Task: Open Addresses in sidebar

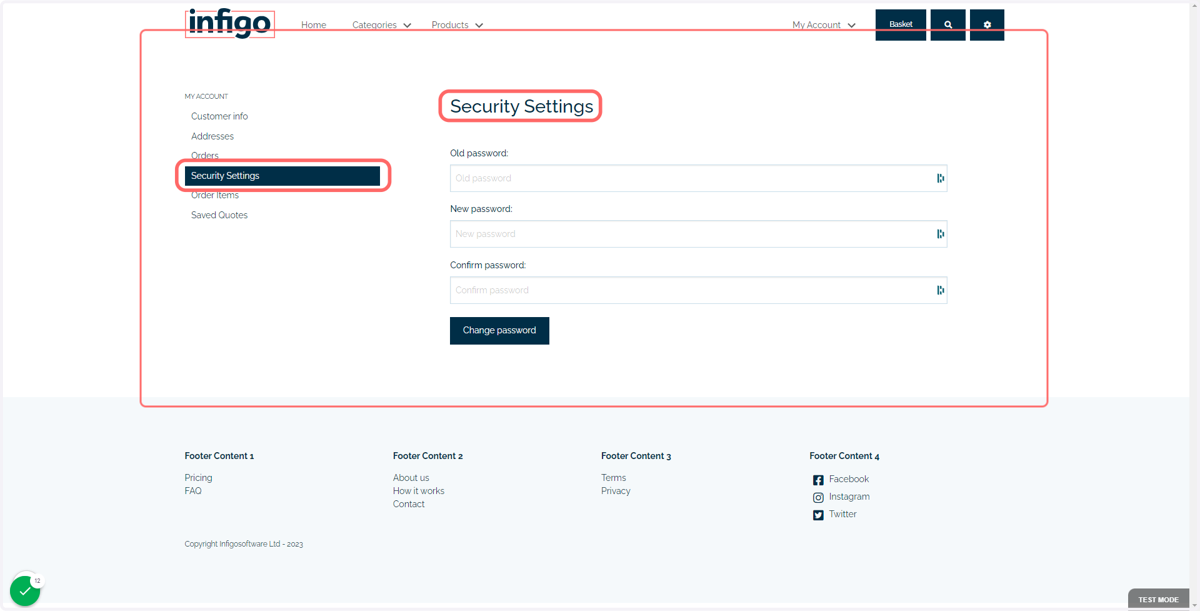Action: 212,136
